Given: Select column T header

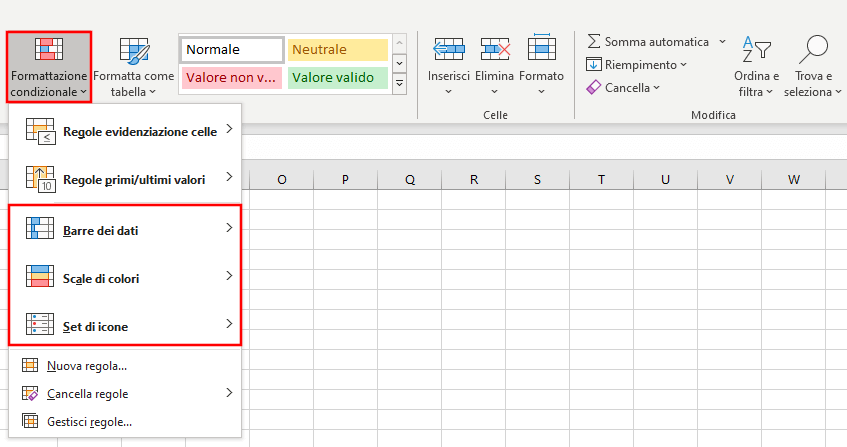Looking at the screenshot, I should (x=601, y=180).
